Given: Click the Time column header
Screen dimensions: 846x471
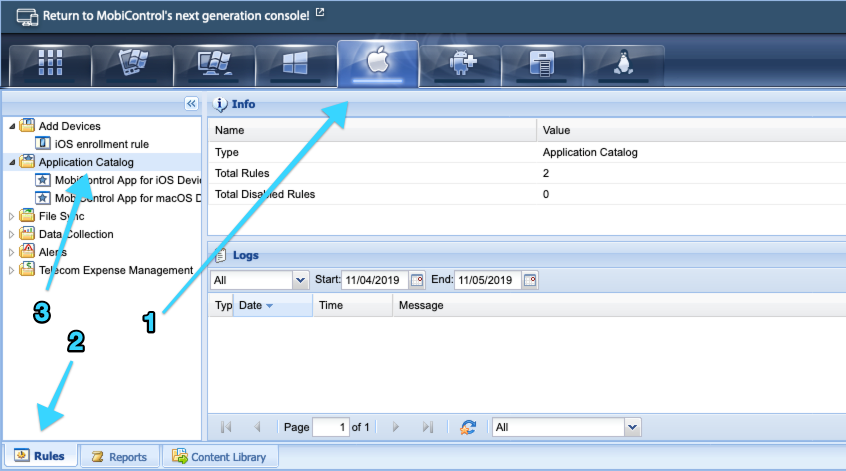Looking at the screenshot, I should [352, 305].
